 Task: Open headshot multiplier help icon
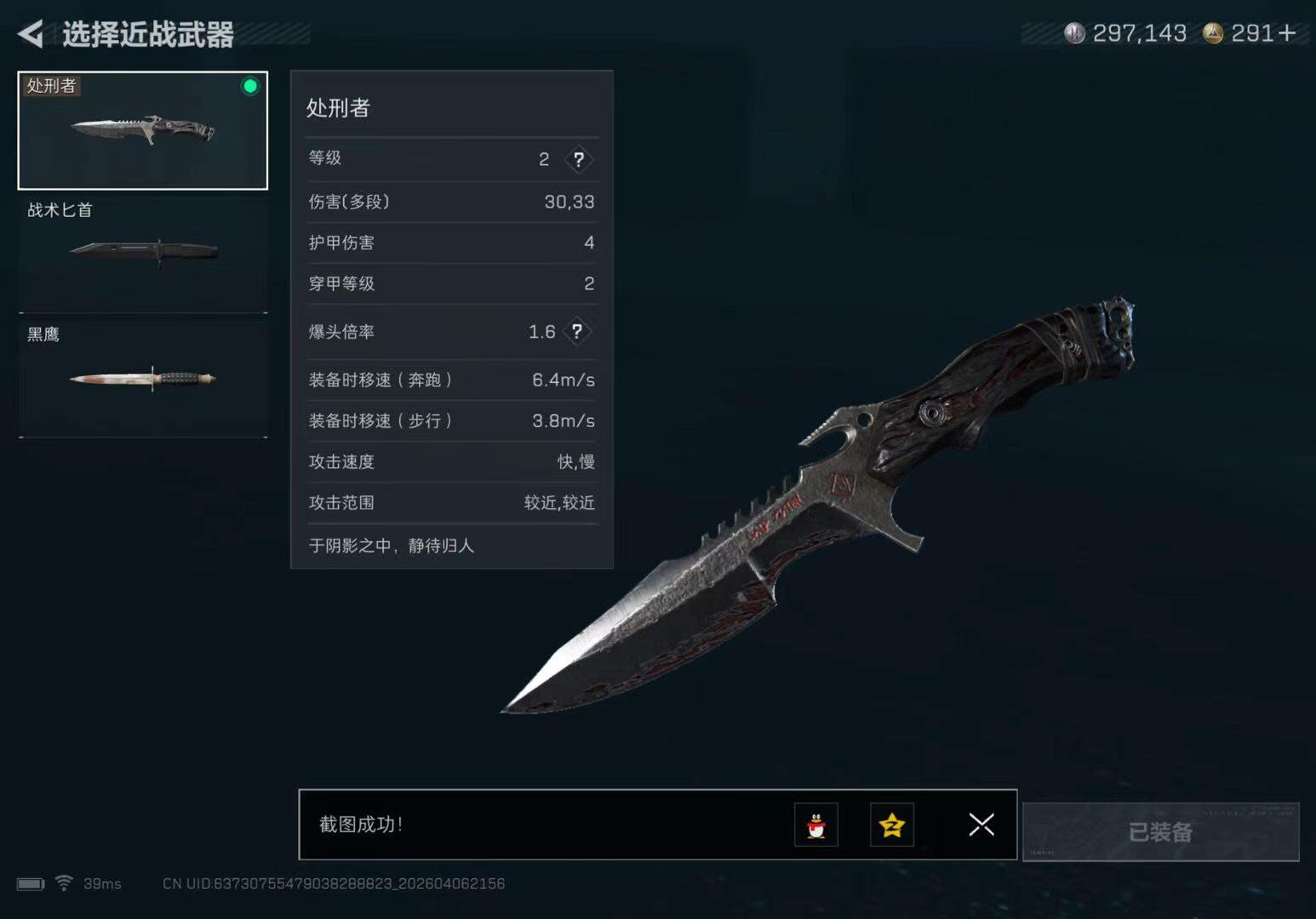click(x=577, y=331)
